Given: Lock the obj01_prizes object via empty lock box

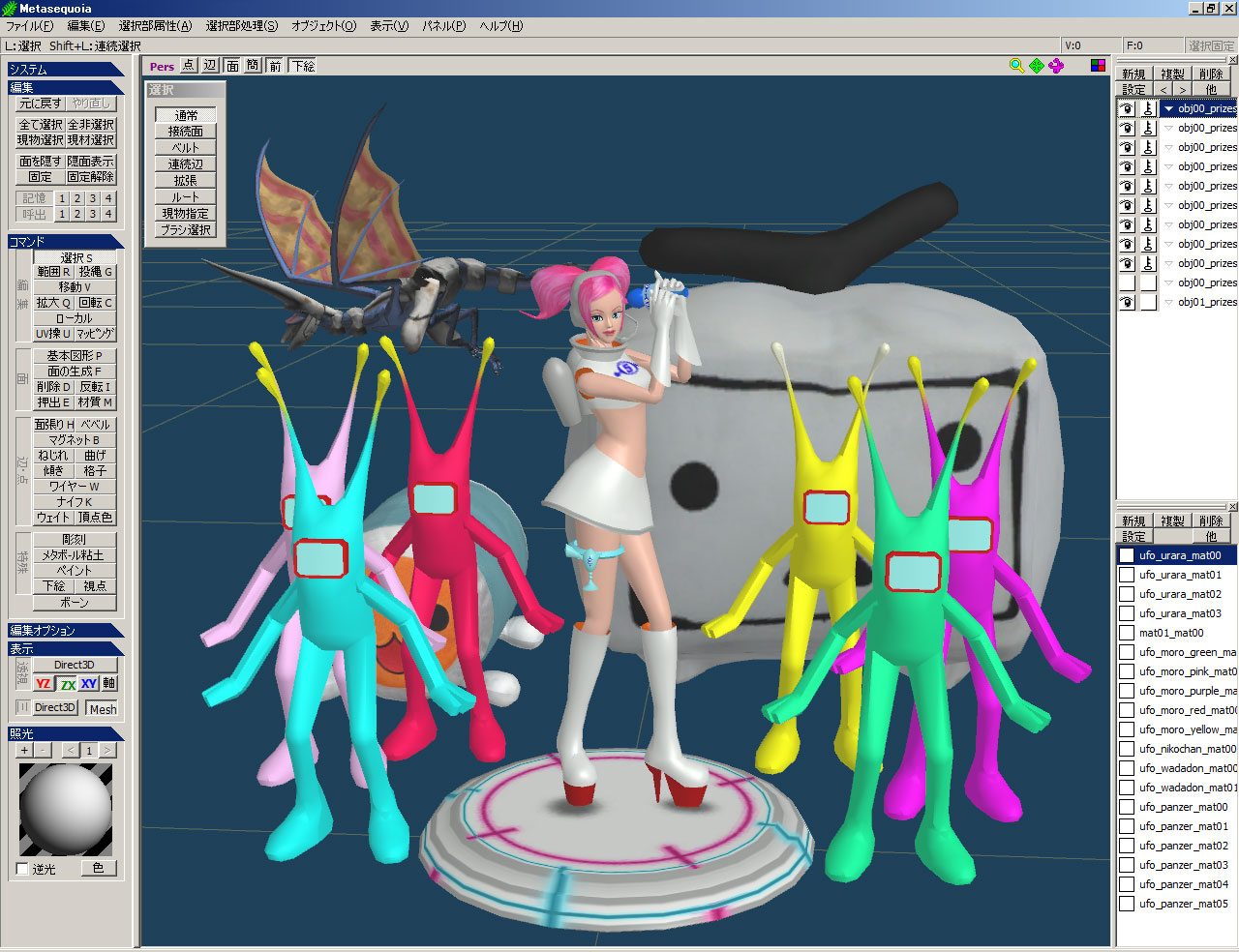Looking at the screenshot, I should (x=1148, y=302).
